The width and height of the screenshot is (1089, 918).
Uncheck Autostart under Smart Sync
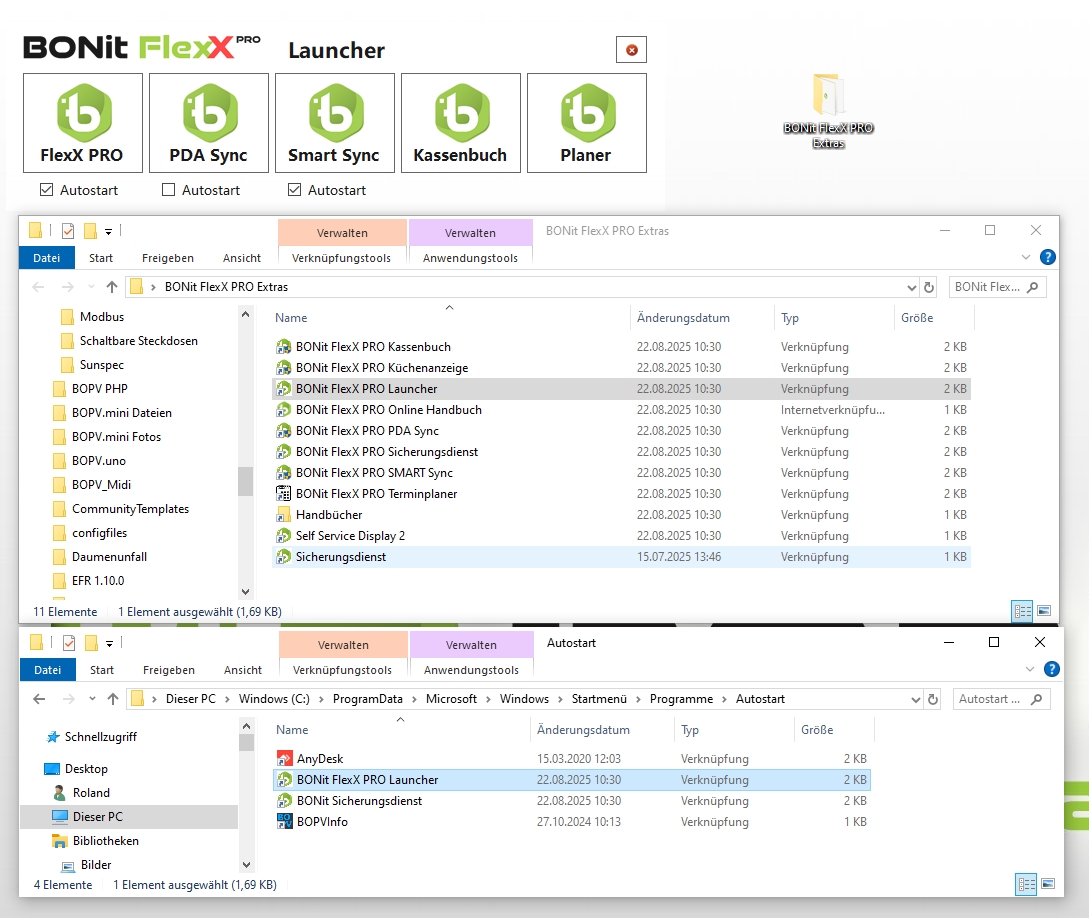(294, 190)
